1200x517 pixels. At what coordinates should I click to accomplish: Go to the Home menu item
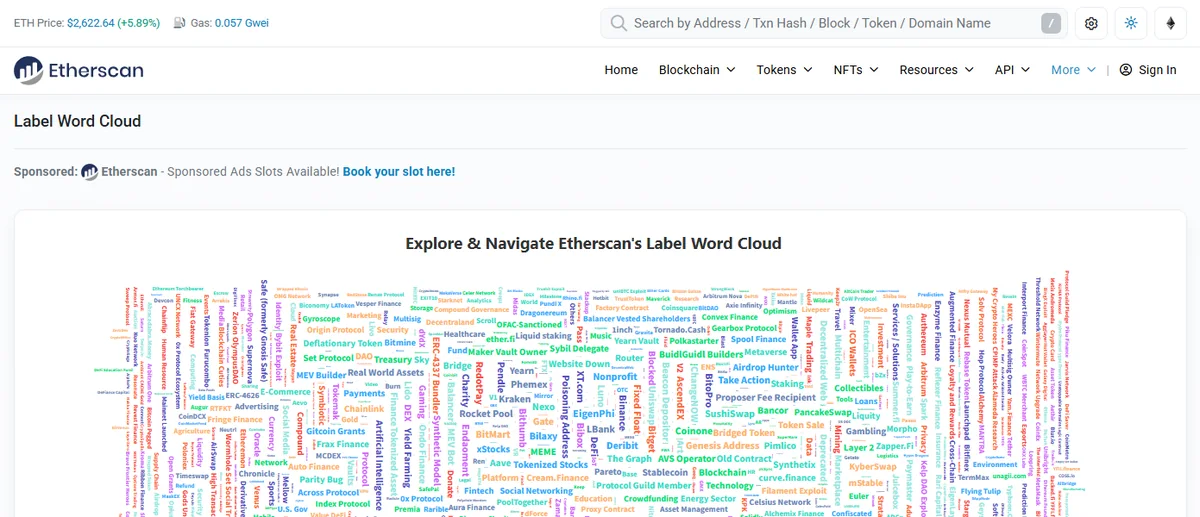point(621,70)
